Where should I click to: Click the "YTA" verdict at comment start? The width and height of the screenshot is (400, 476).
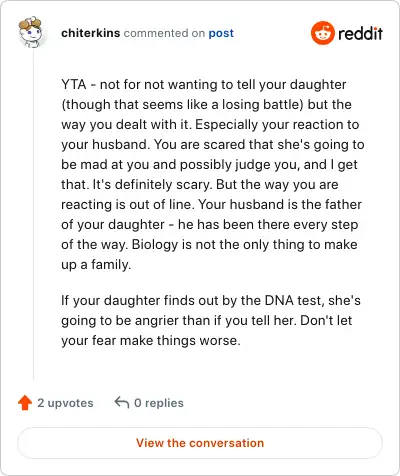74,84
